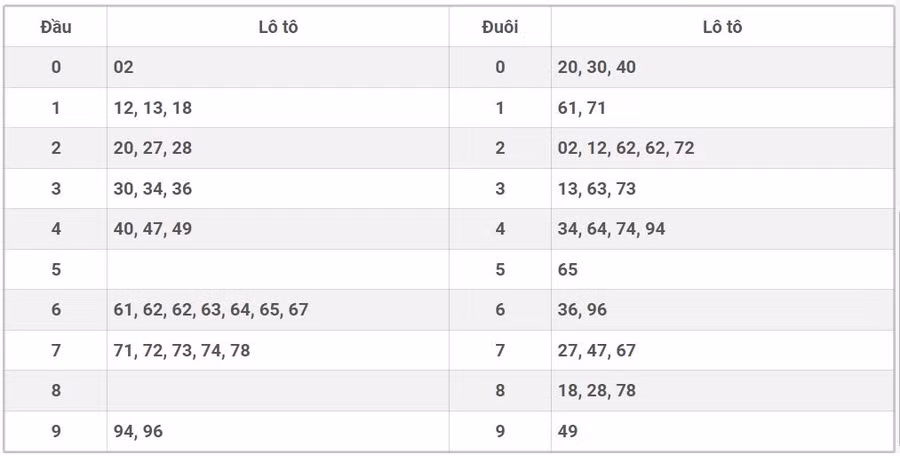Click the cell containing only 02

point(124,67)
